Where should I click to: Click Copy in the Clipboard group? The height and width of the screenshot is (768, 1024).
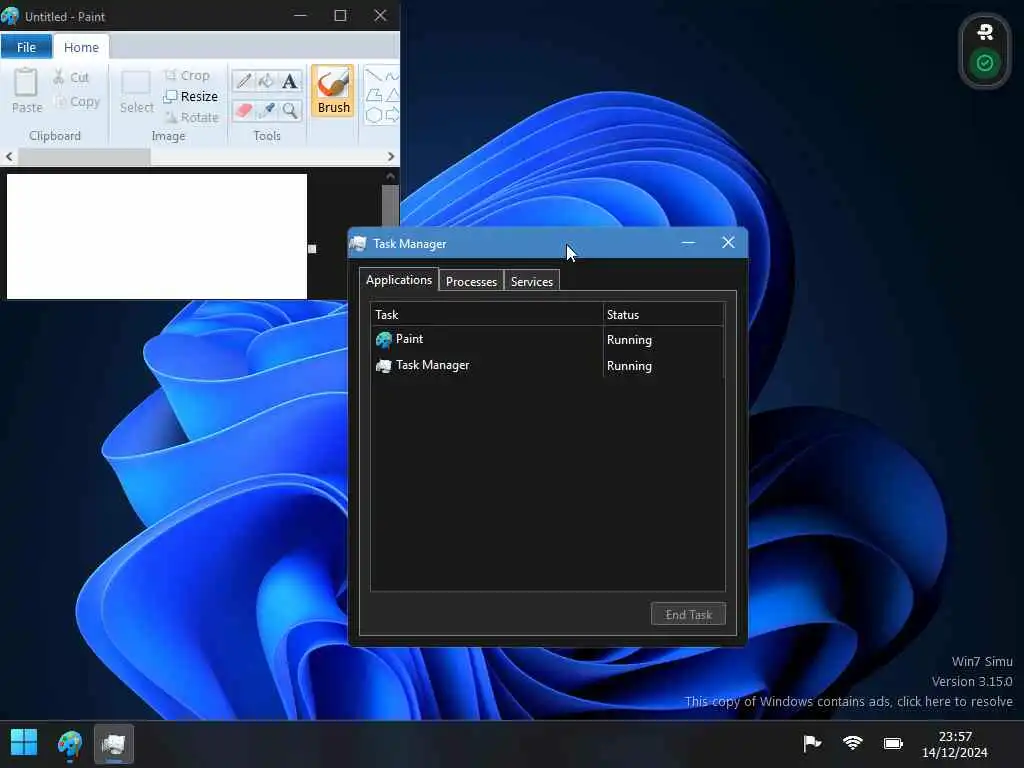77,101
